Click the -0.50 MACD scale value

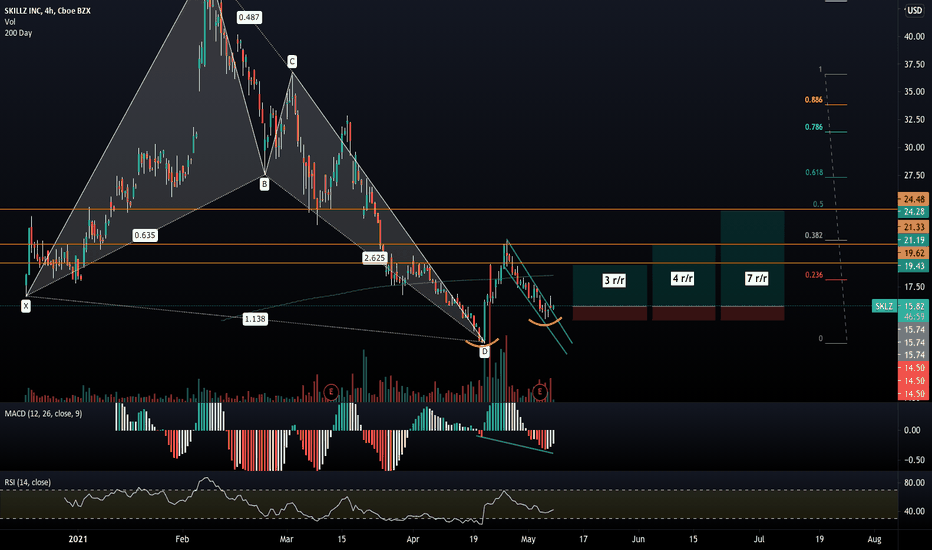pyautogui.click(x=914, y=460)
